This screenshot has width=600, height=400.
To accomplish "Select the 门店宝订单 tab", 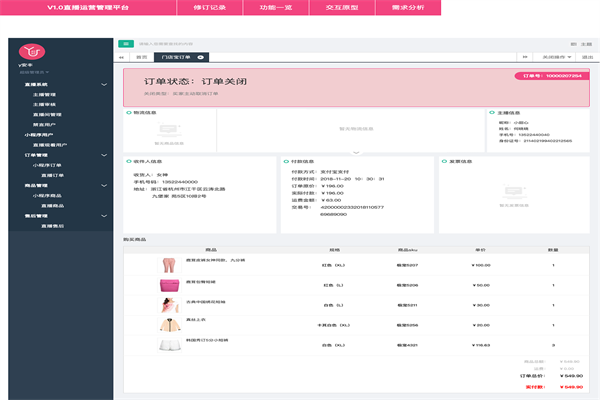I will [x=176, y=57].
